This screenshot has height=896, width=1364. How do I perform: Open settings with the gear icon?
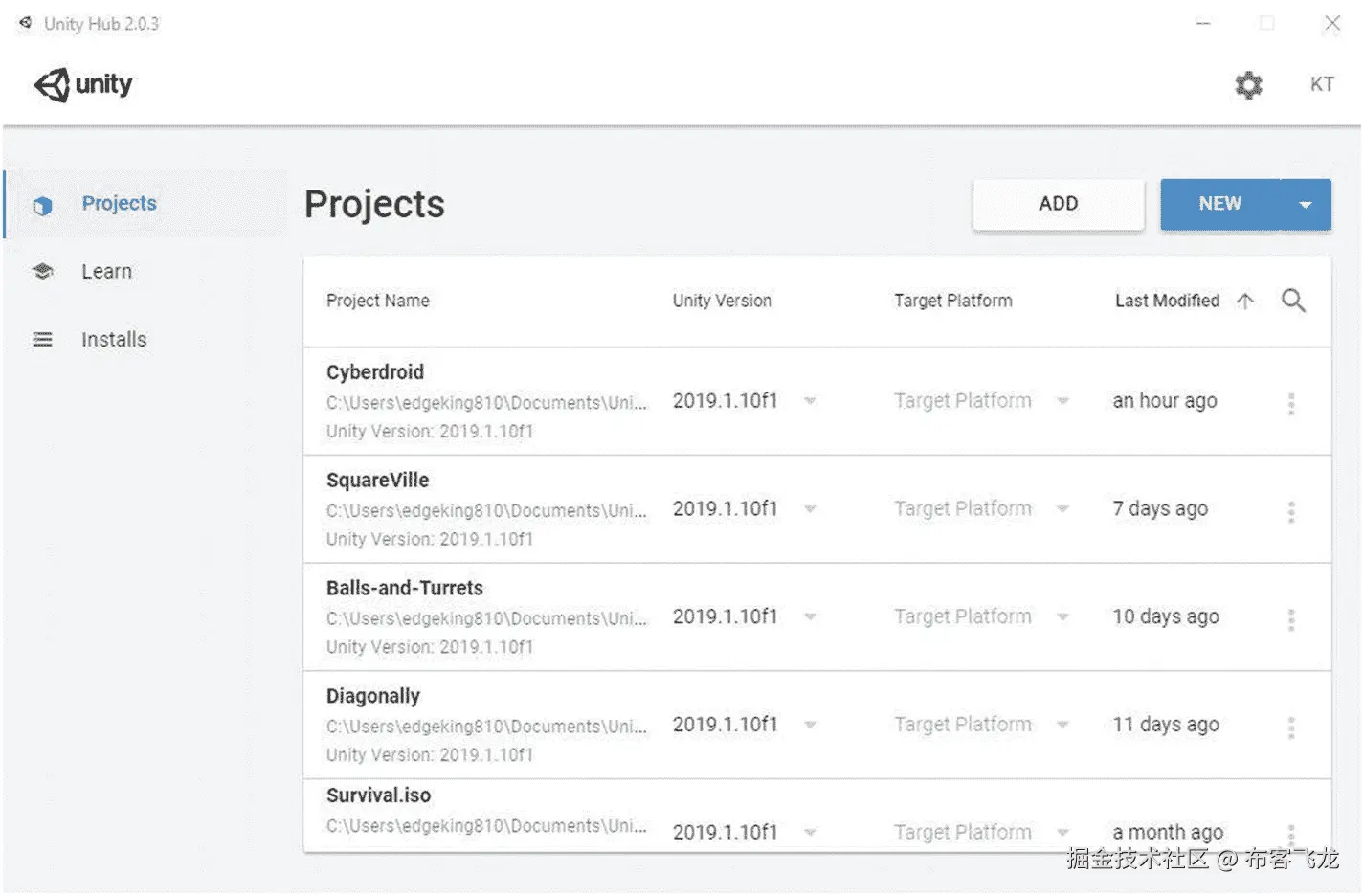click(1248, 85)
